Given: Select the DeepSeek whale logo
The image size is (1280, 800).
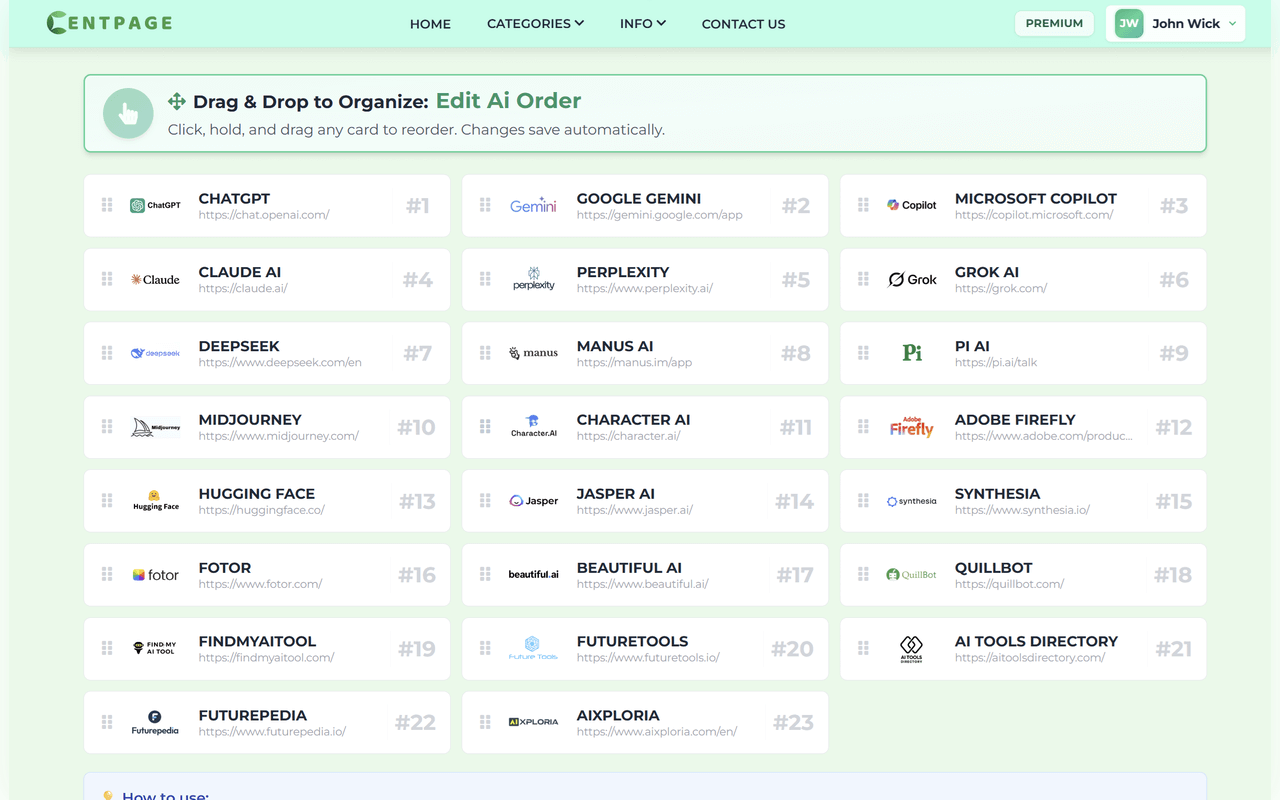Looking at the screenshot, I should [x=155, y=353].
